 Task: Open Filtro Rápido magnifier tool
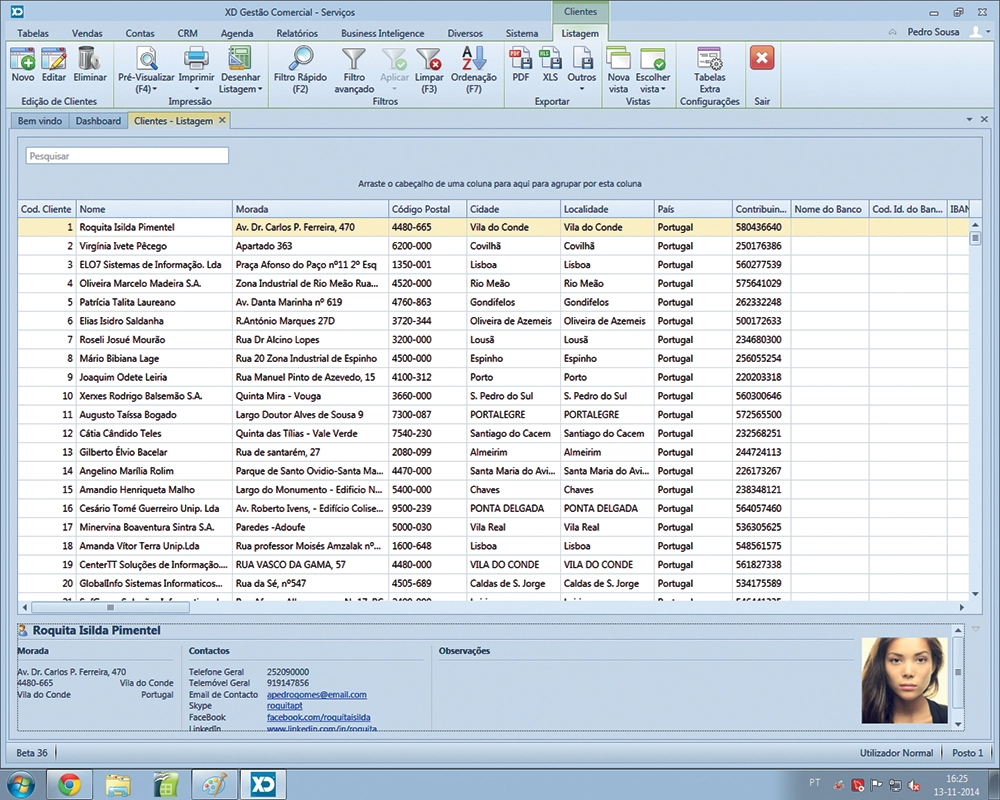pyautogui.click(x=300, y=59)
